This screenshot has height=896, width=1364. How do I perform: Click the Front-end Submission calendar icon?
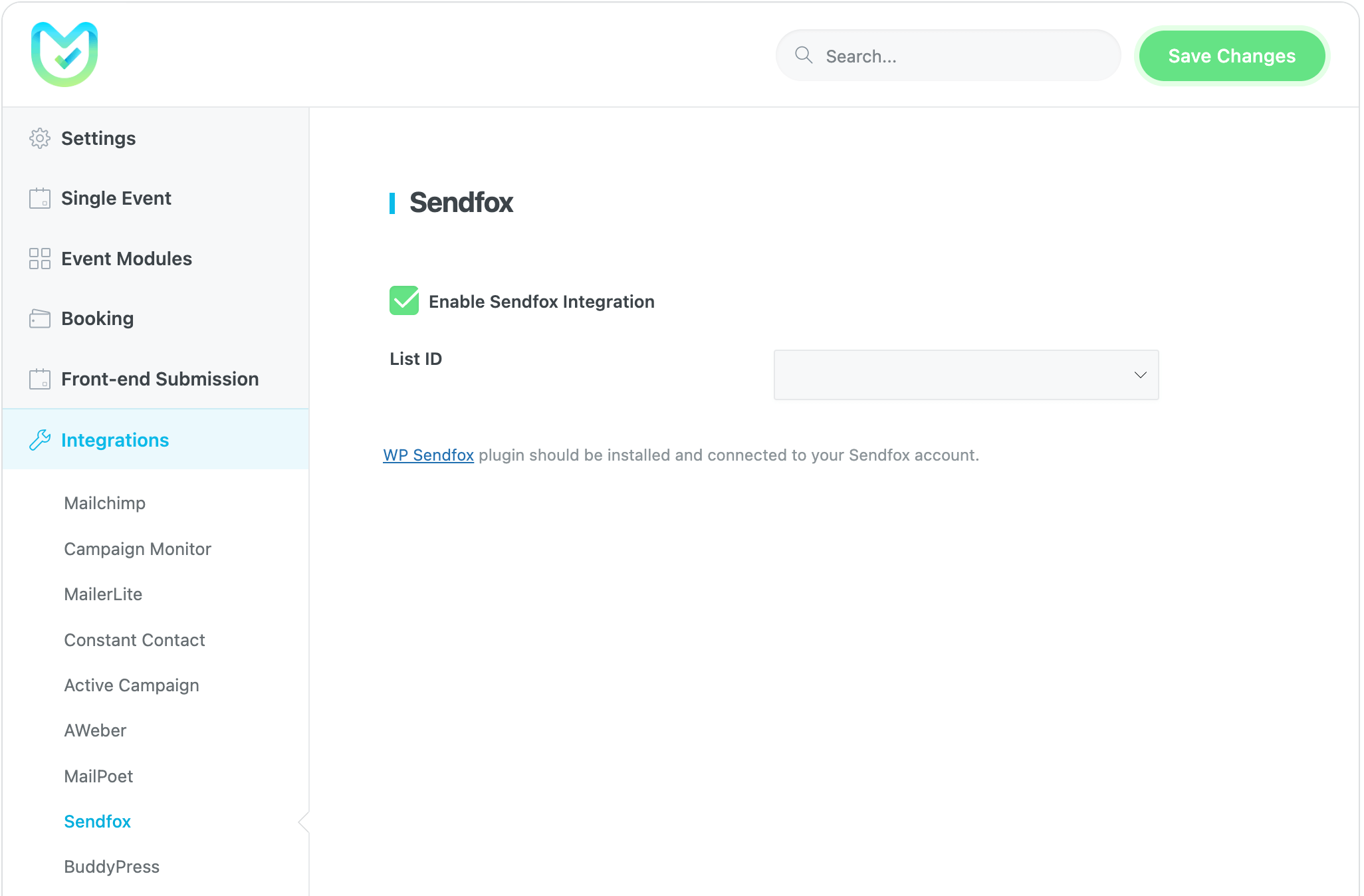(x=40, y=379)
